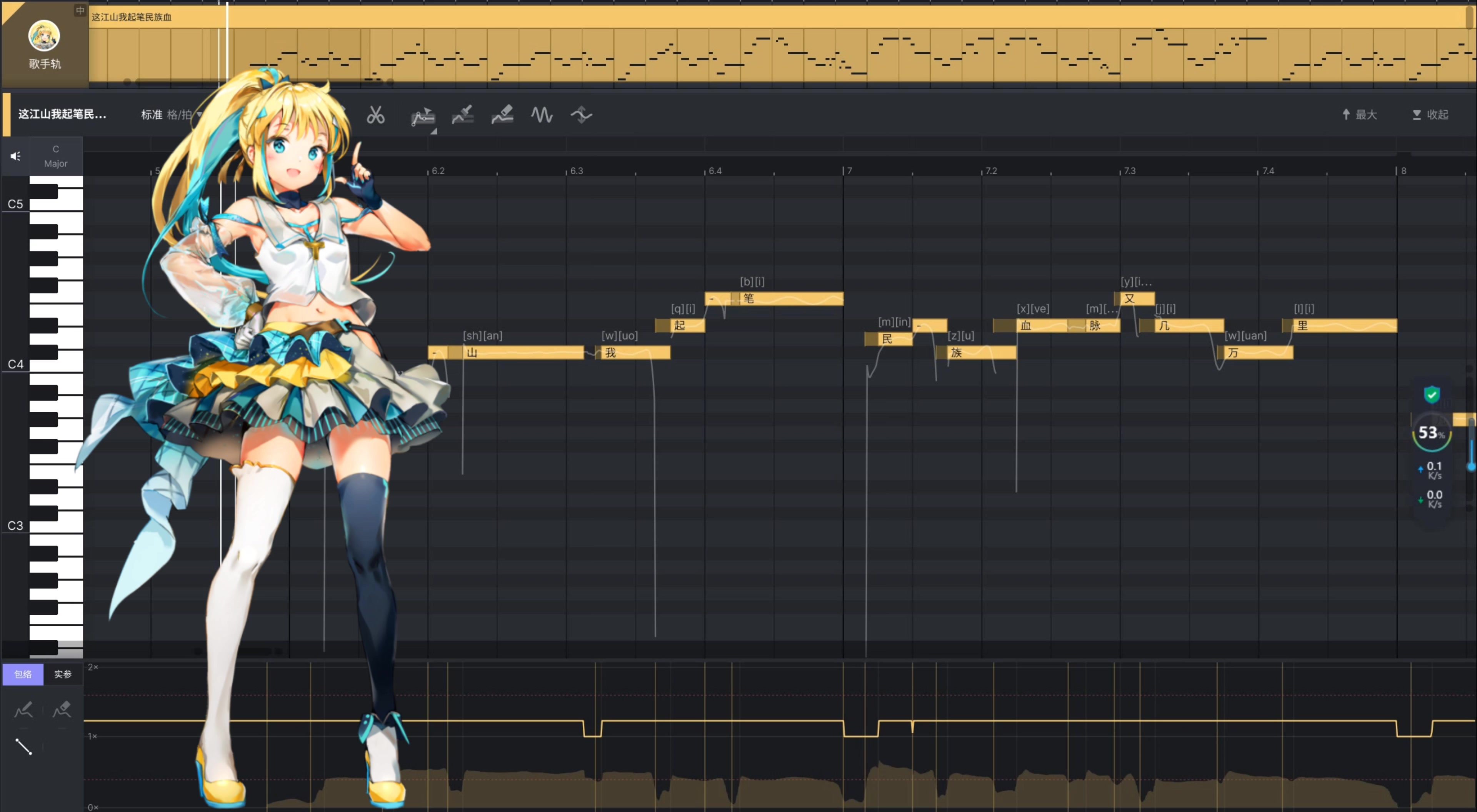Select the vibrato wave tool
Screen dimensions: 1477x812
pyautogui.click(x=542, y=115)
